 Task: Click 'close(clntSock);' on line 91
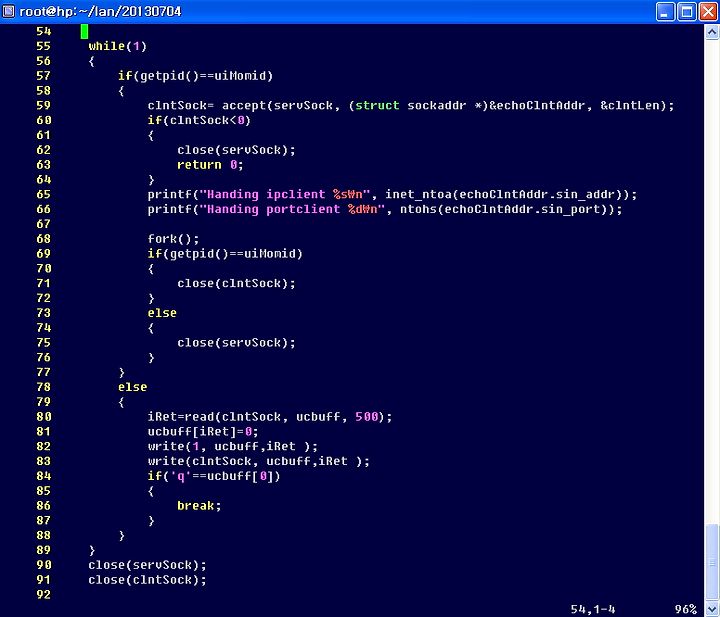pos(147,580)
